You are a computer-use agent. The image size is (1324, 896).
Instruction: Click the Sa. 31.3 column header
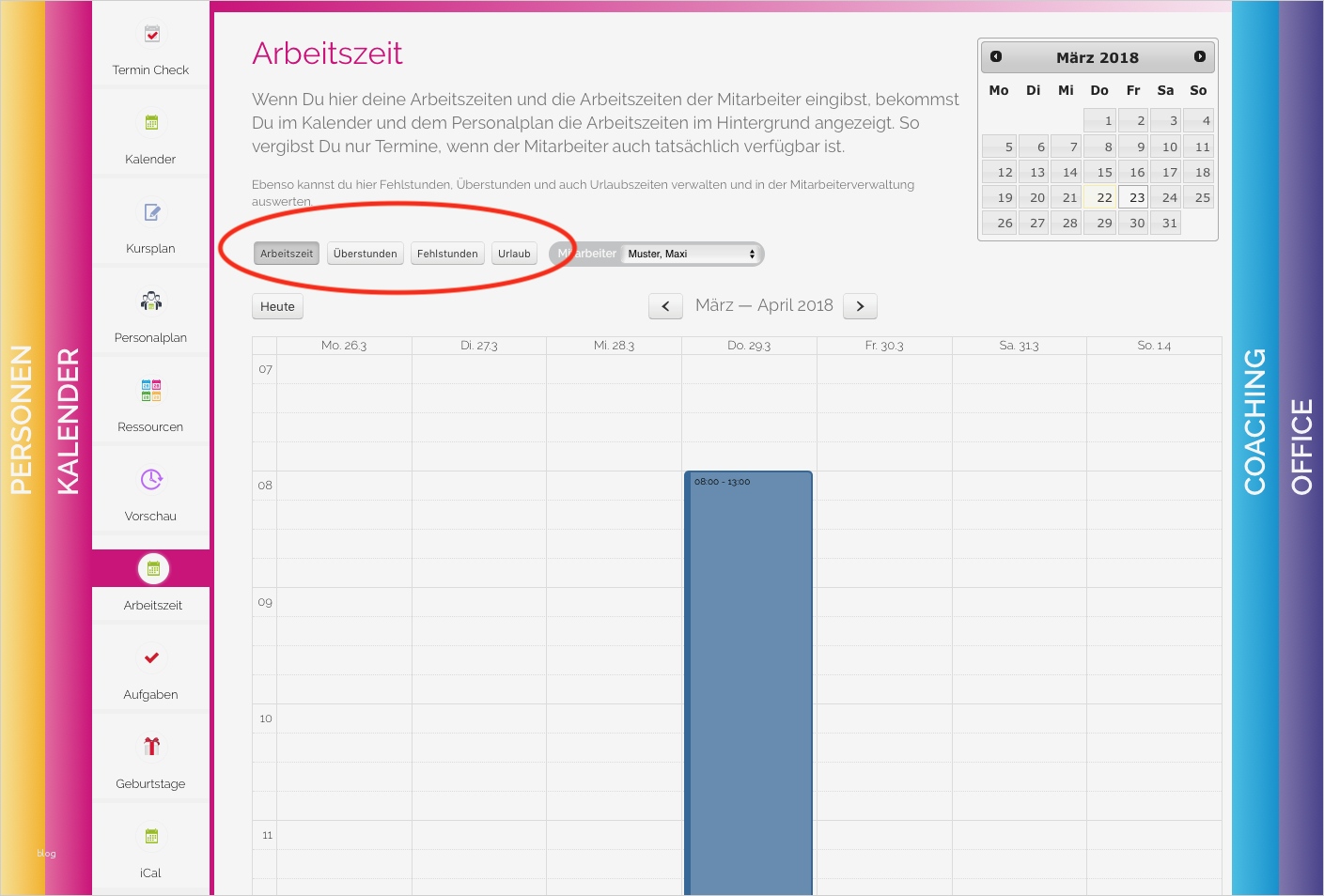click(1020, 346)
